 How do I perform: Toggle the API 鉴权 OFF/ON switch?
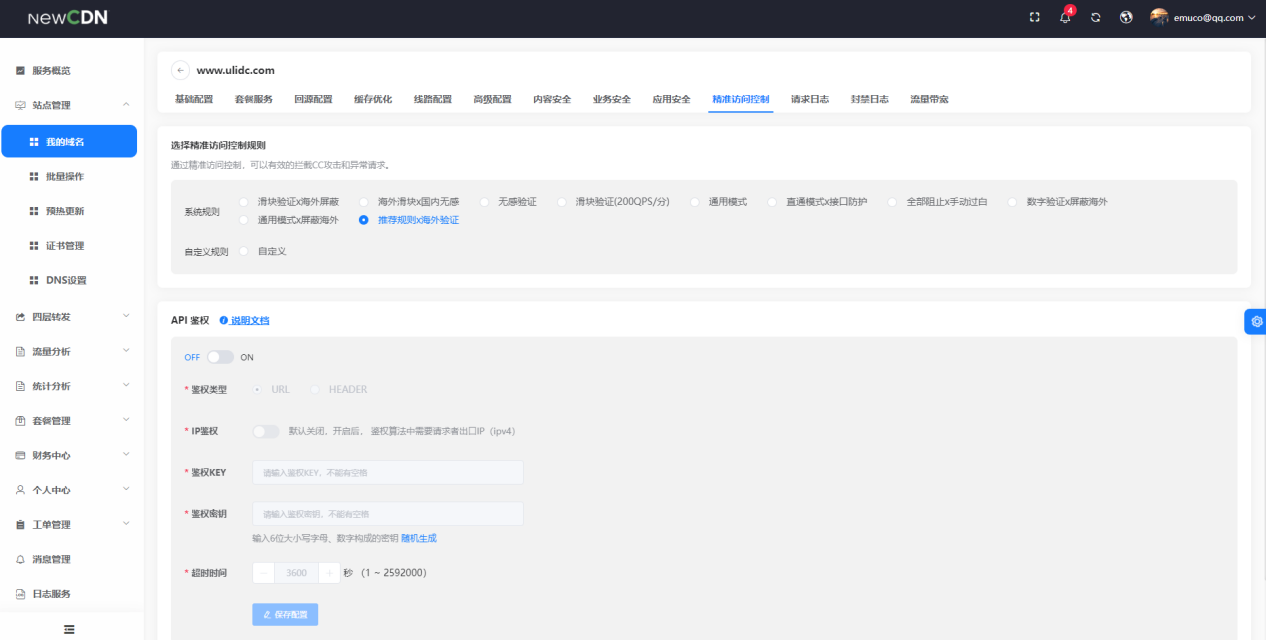(219, 357)
